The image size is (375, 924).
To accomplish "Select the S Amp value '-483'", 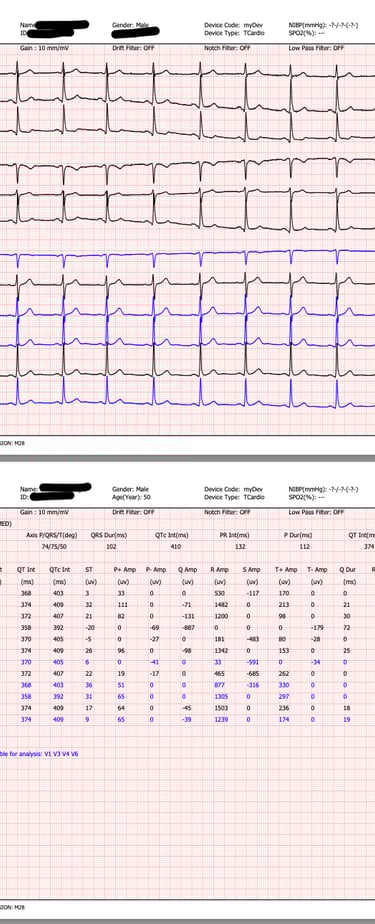I will 253,638.
